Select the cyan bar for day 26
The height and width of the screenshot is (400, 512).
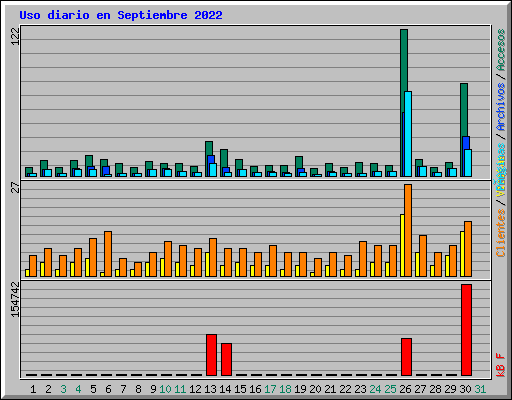[408, 134]
